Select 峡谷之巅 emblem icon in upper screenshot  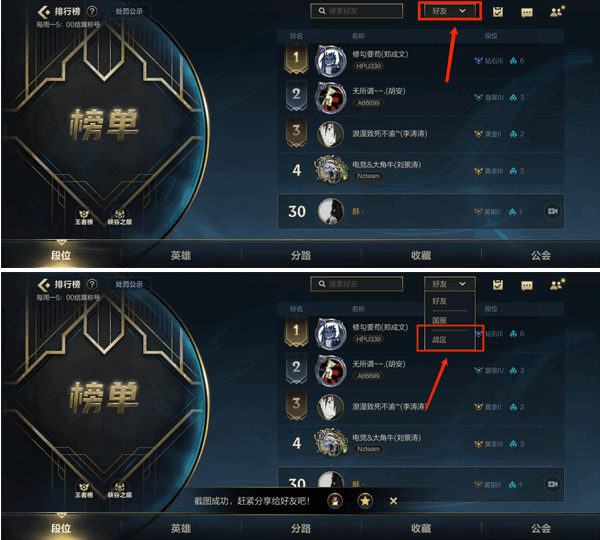(119, 217)
